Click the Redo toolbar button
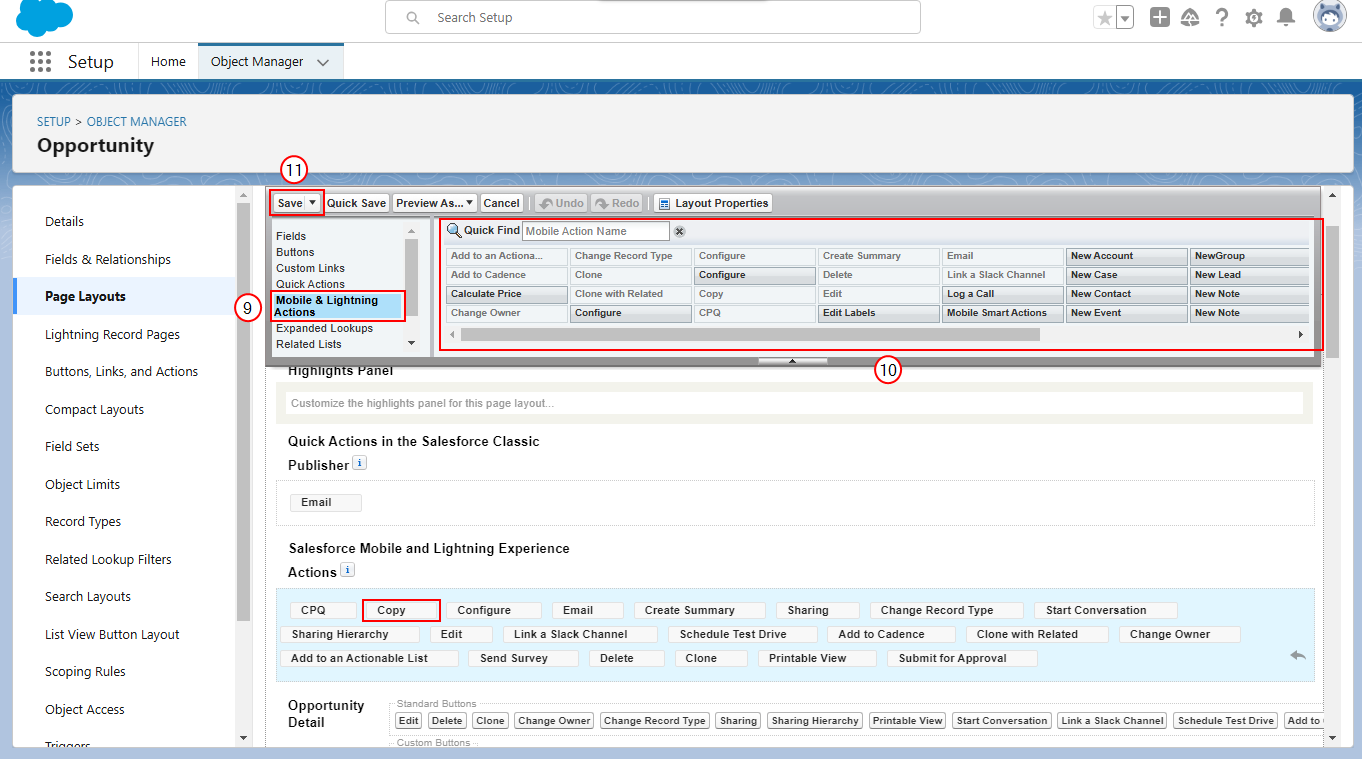The image size is (1362, 759). pos(617,203)
